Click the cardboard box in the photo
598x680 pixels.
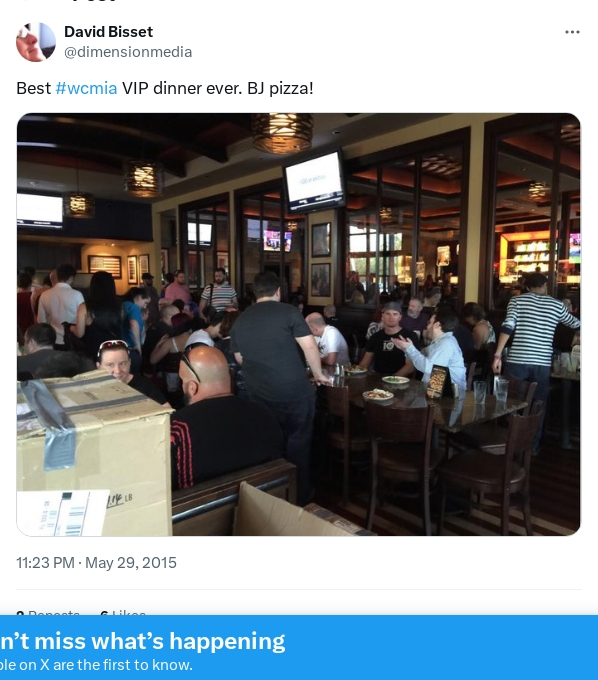click(94, 454)
